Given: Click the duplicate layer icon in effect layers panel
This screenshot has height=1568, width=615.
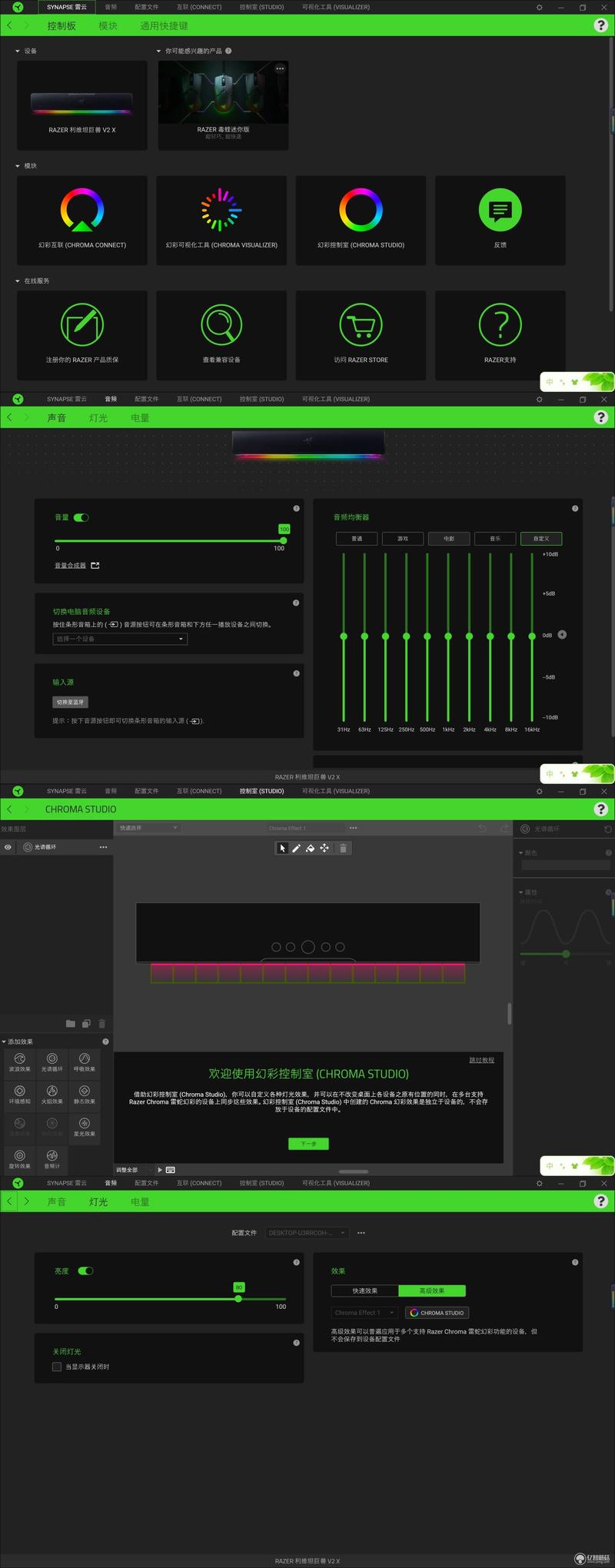Looking at the screenshot, I should [x=86, y=1023].
